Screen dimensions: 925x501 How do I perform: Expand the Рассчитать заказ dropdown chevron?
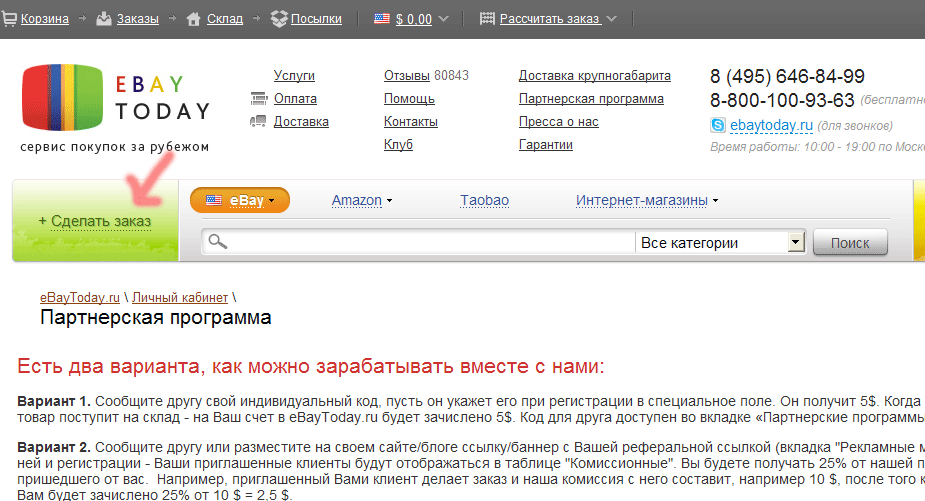[612, 19]
